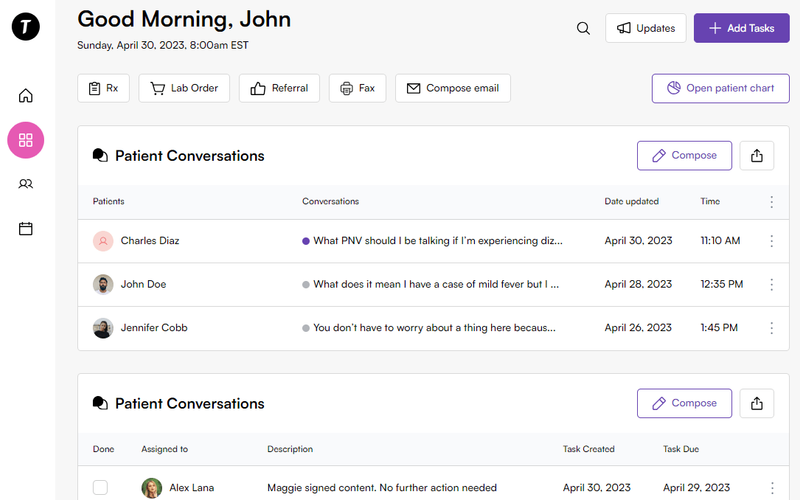This screenshot has height=500, width=800.
Task: Click the search magnifier icon
Action: click(583, 28)
